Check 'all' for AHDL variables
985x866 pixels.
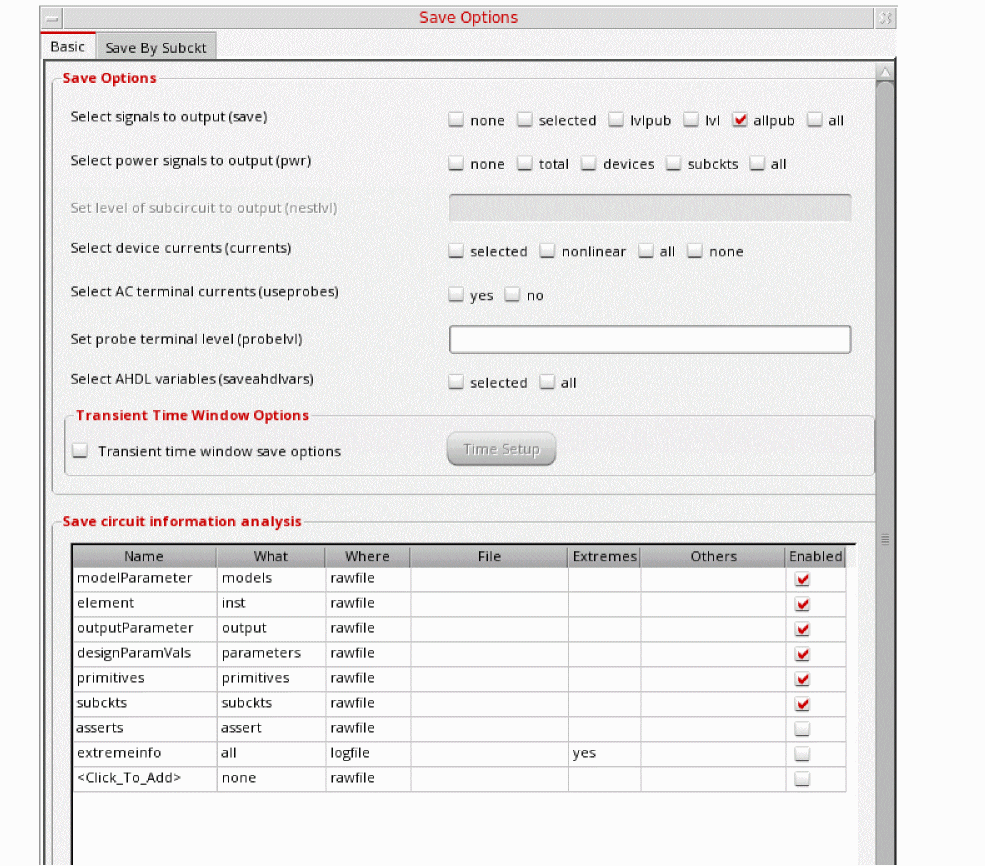[x=548, y=382]
